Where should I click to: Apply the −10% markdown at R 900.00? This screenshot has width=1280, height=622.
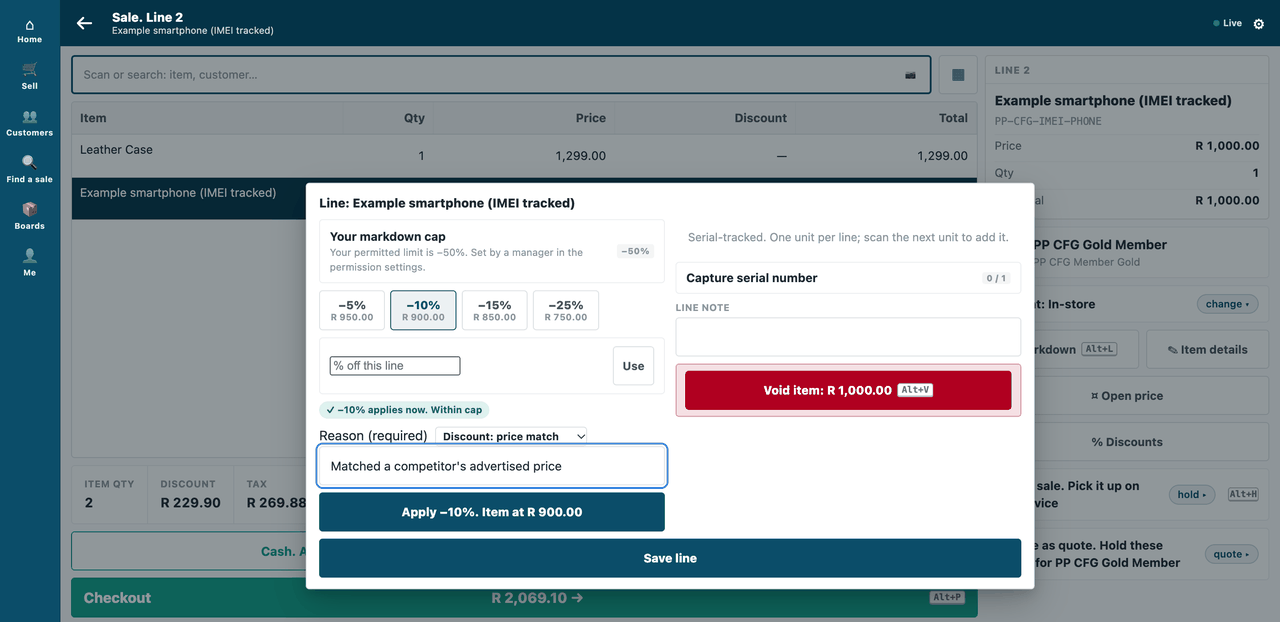tap(492, 512)
